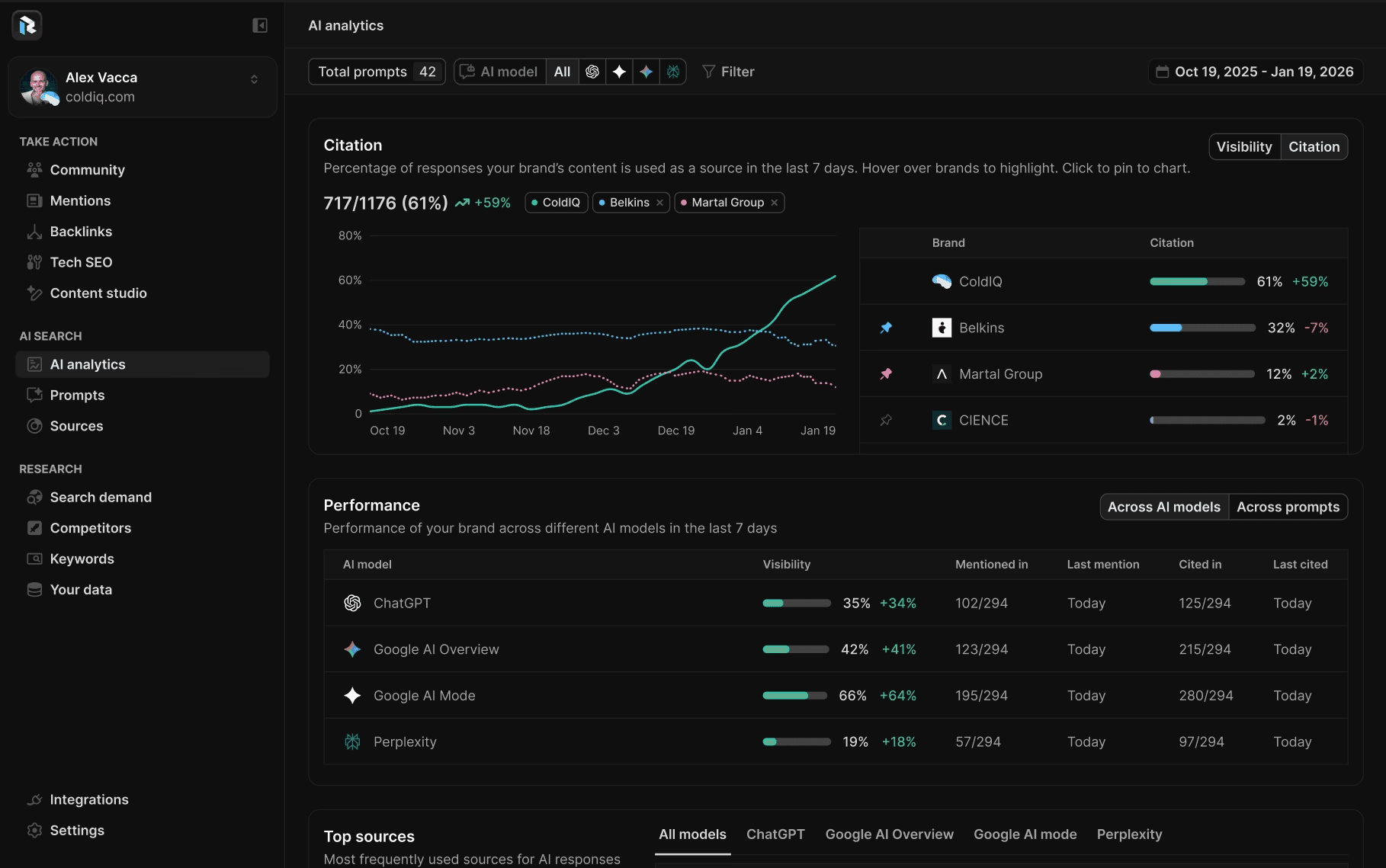Select AI analytics in the sidebar
The image size is (1386, 868).
coord(143,364)
